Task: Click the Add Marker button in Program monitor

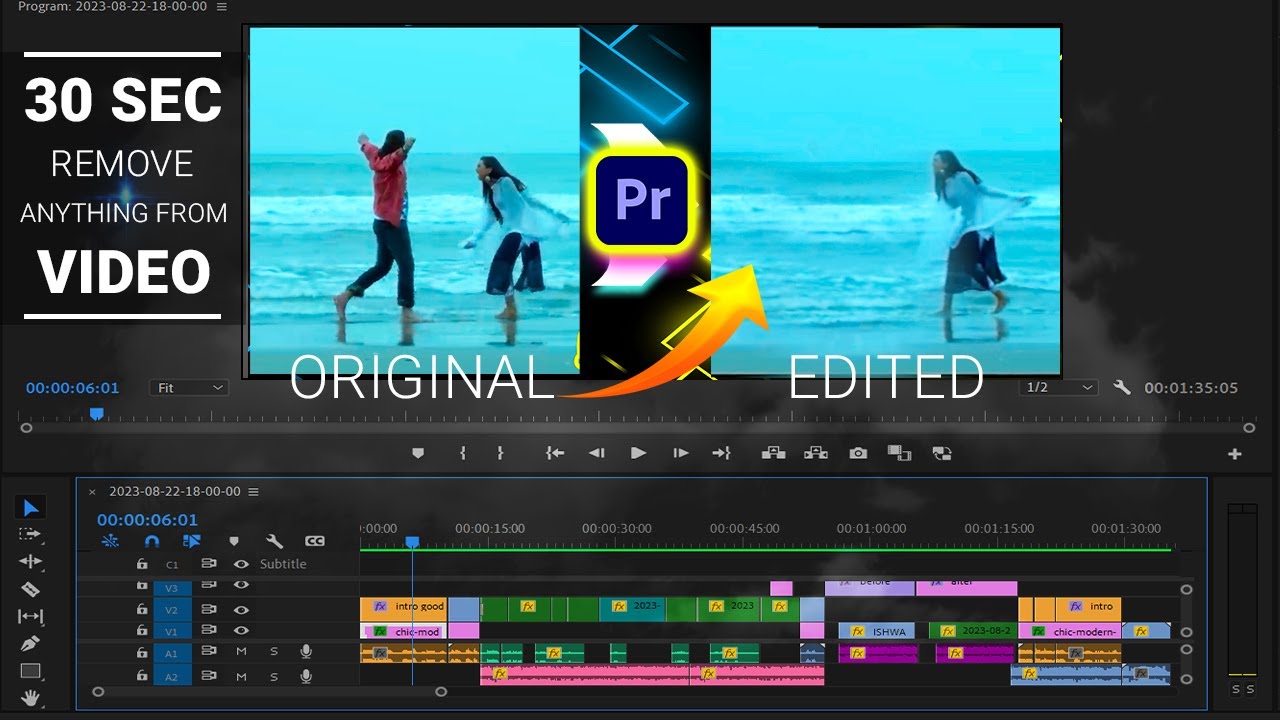Action: pyautogui.click(x=418, y=453)
